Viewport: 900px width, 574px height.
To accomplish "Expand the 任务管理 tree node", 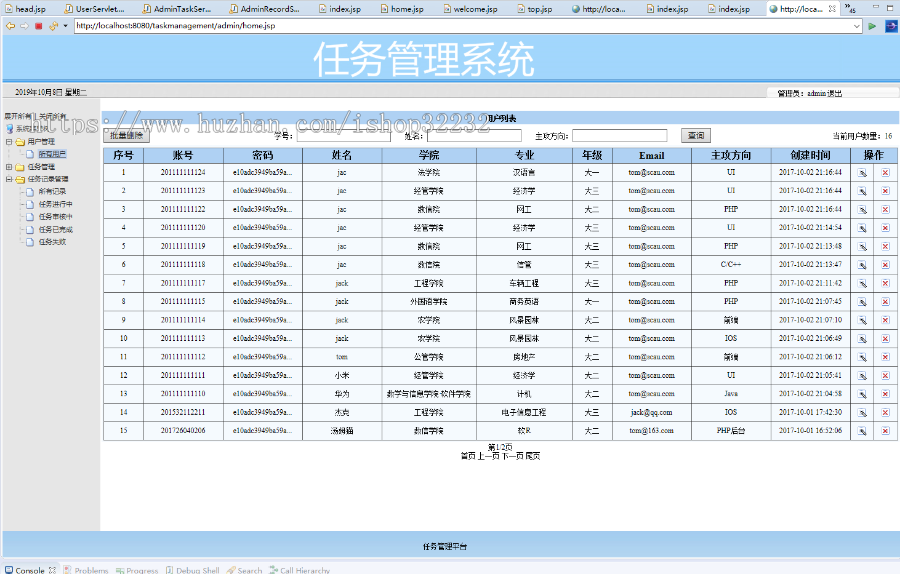I will pos(9,167).
